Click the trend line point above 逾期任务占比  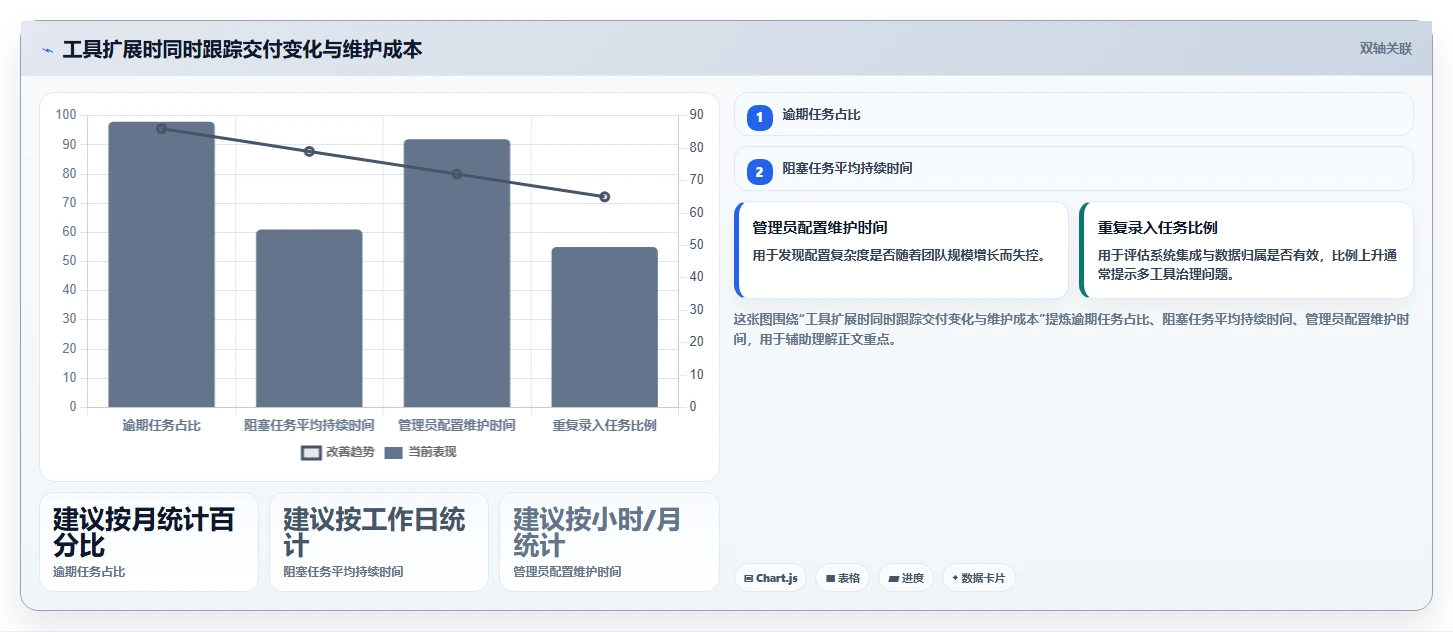[161, 128]
